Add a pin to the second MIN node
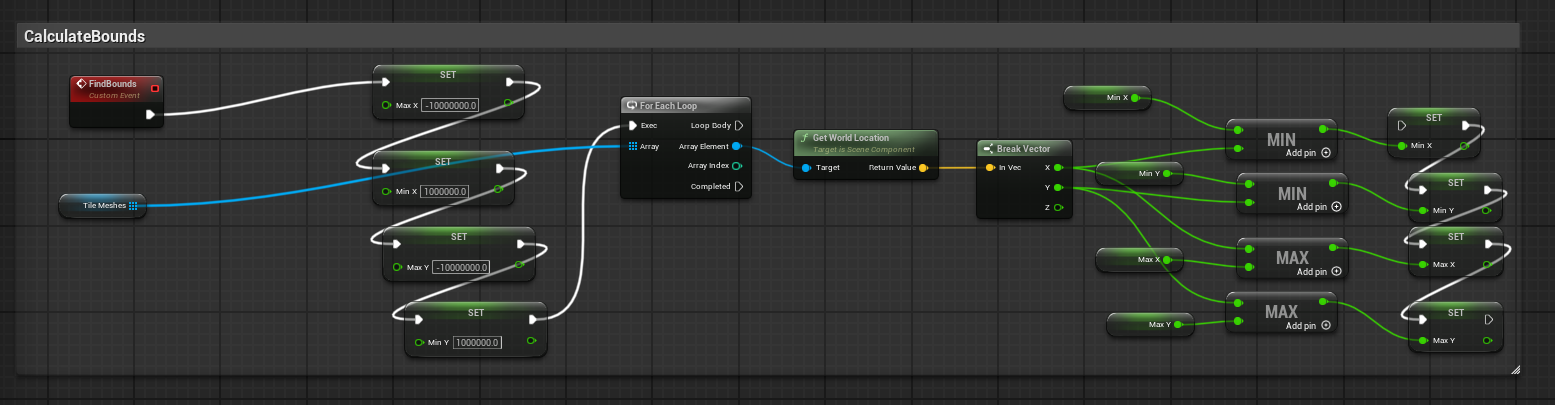 coord(1336,207)
